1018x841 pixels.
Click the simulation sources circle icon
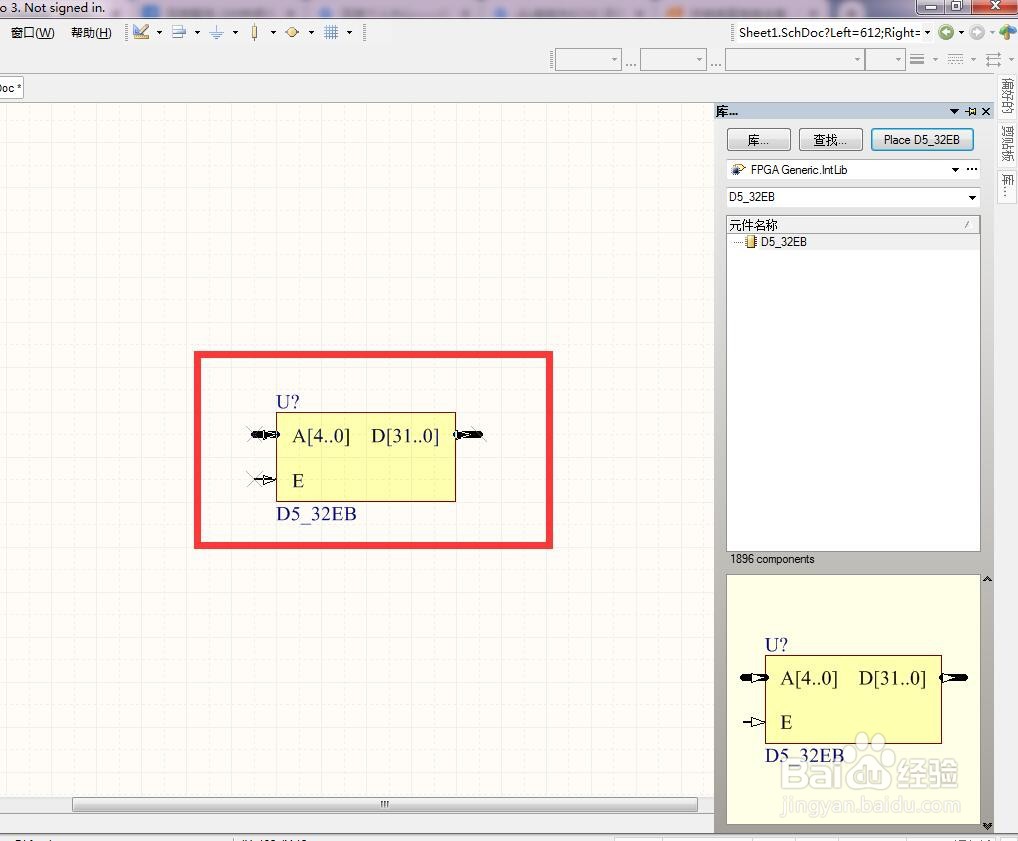tap(292, 32)
